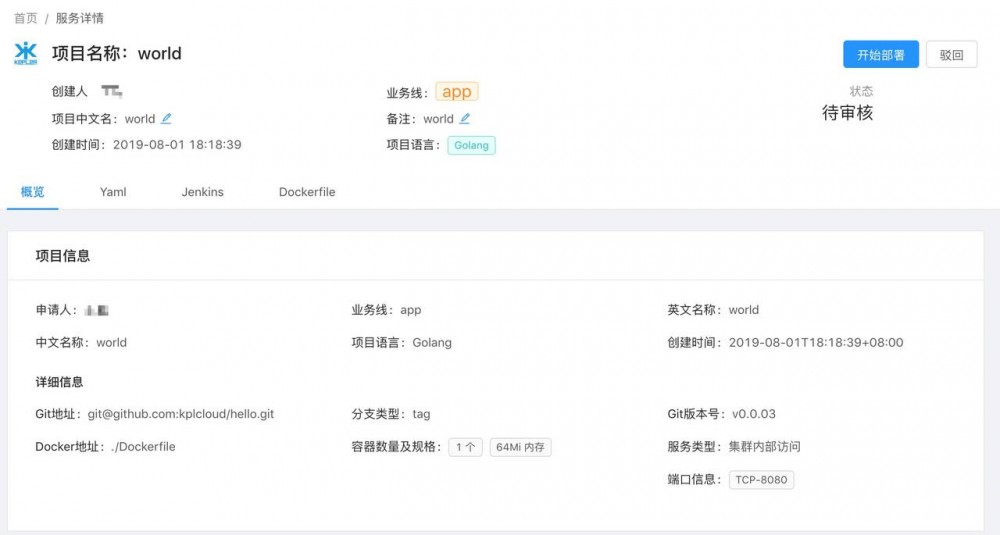Select the Dockerfile tab
Viewport: 1000px width, 535px height.
coord(307,192)
